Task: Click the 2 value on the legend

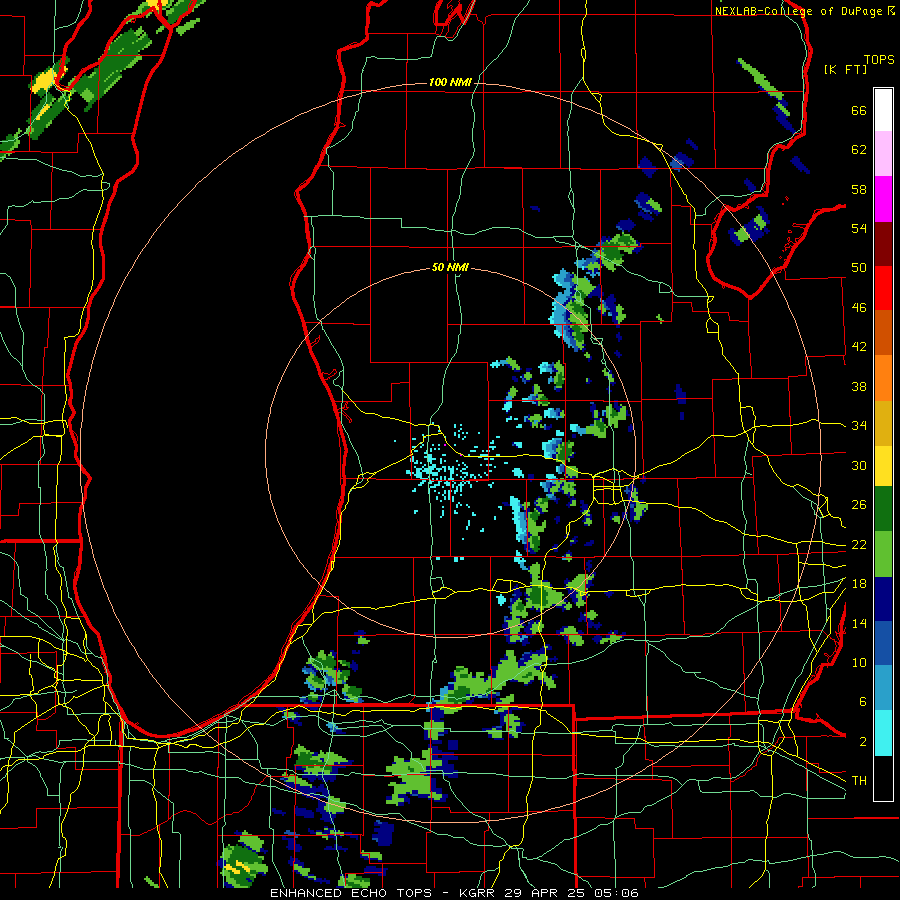Action: tap(862, 742)
